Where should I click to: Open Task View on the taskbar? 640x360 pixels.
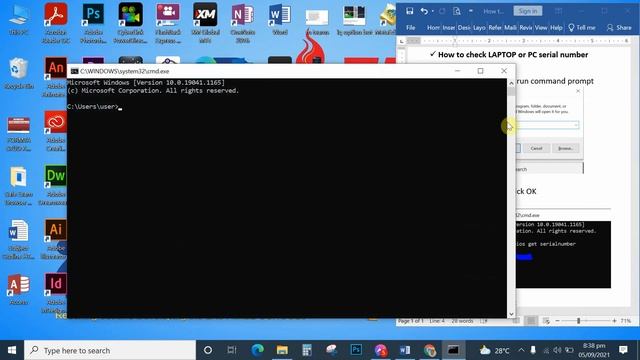[232, 350]
